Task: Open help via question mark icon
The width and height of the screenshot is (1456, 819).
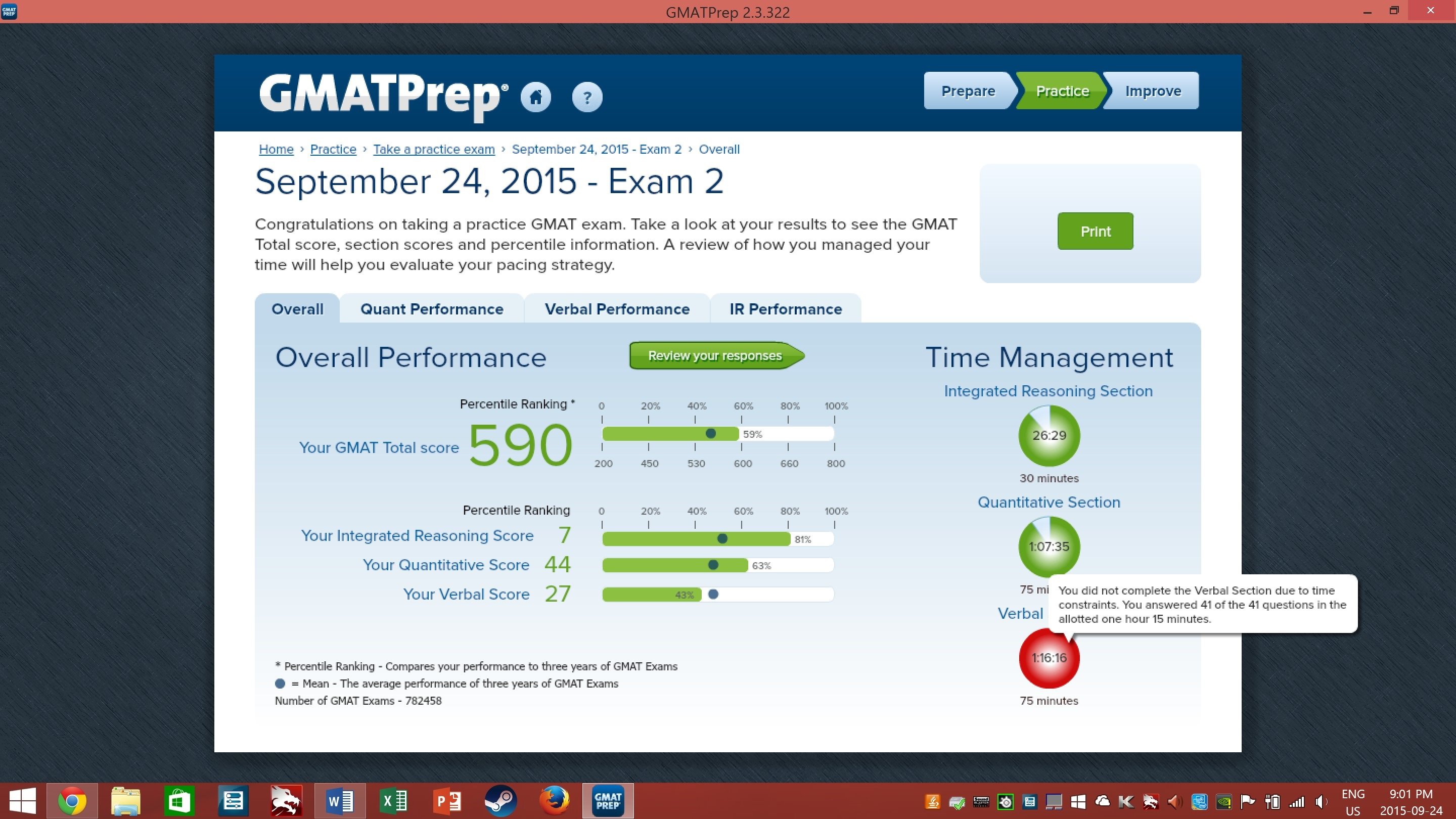Action: tap(586, 98)
